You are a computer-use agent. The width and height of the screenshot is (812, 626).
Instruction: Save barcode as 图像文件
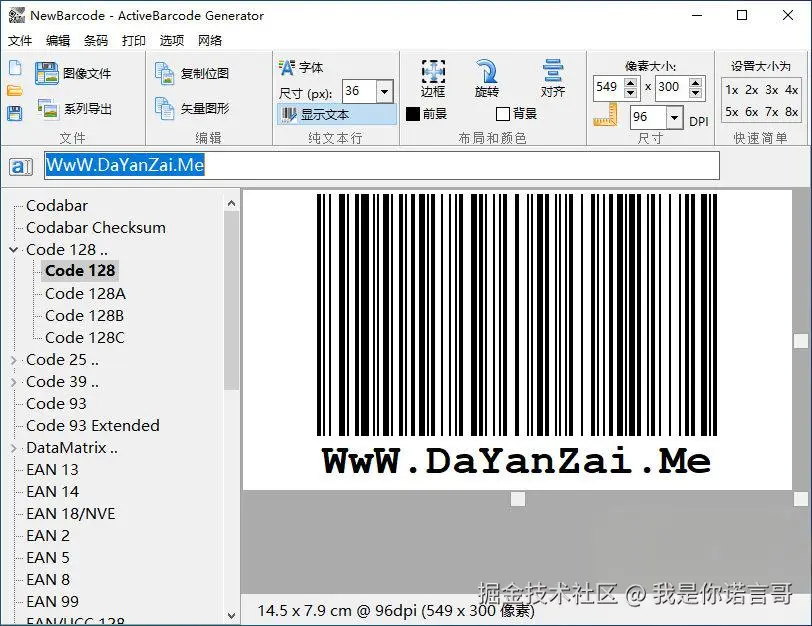click(73, 74)
